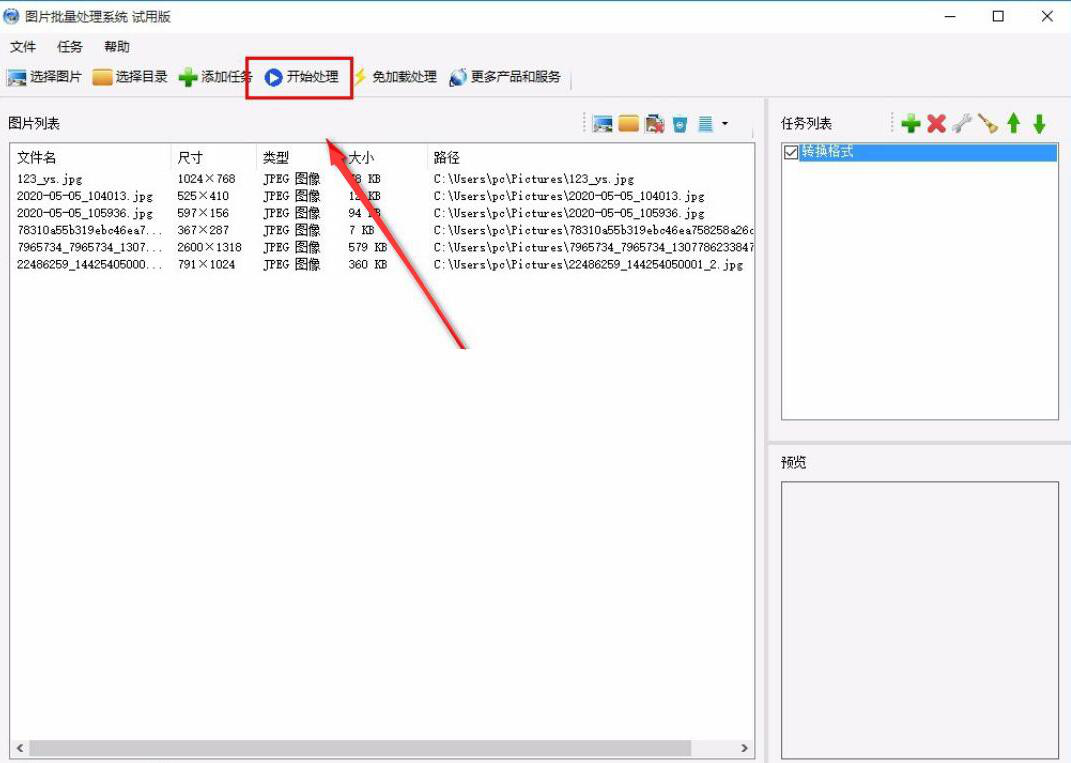Sort by the 尺寸 column header

pos(213,158)
